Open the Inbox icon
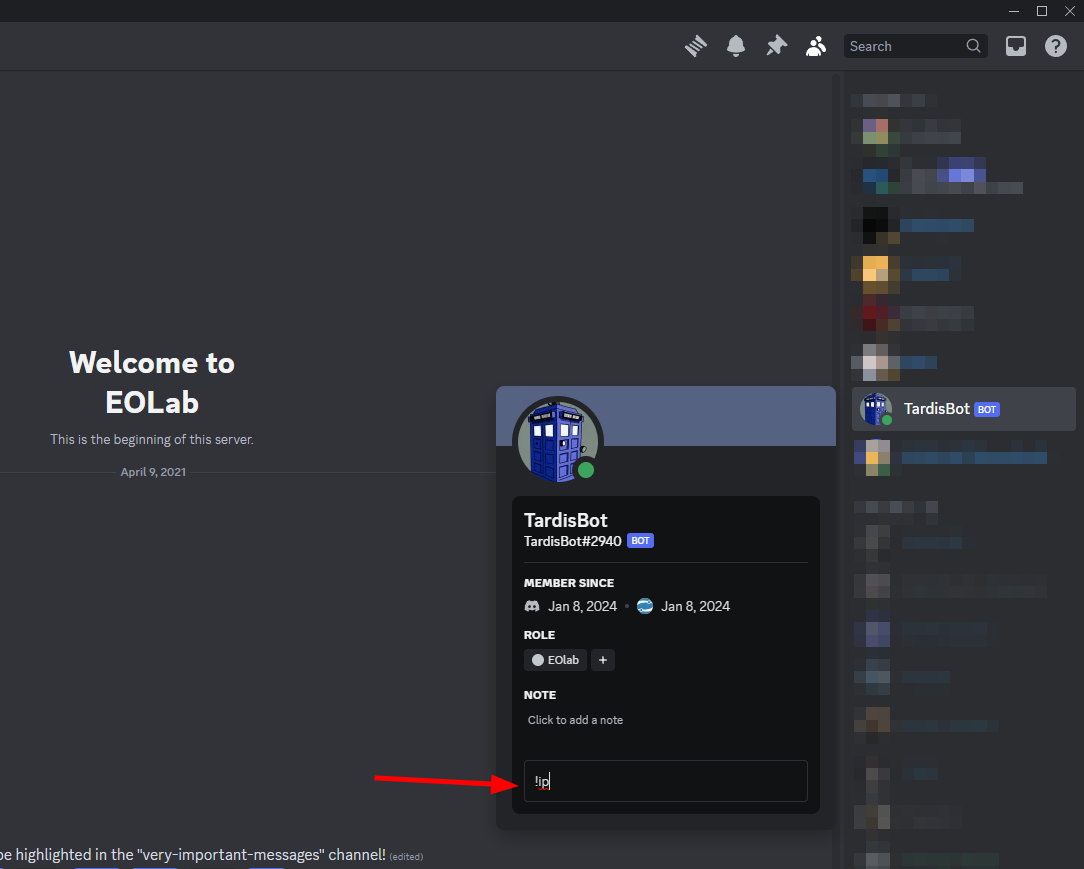The width and height of the screenshot is (1084, 869). 1016,46
